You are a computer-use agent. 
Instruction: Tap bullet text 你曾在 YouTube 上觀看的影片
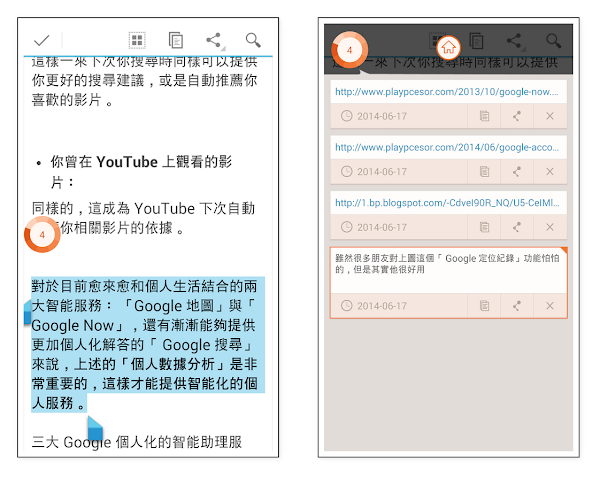[x=141, y=172]
